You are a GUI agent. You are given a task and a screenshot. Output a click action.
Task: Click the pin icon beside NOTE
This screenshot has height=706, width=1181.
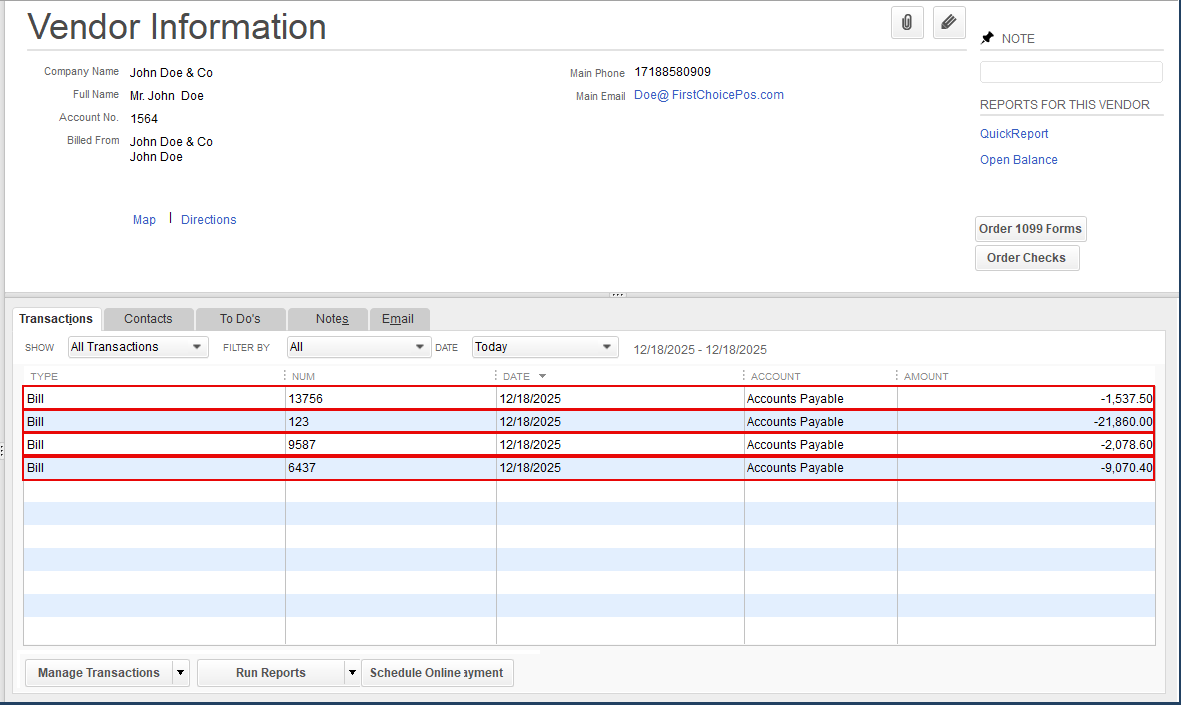click(988, 38)
